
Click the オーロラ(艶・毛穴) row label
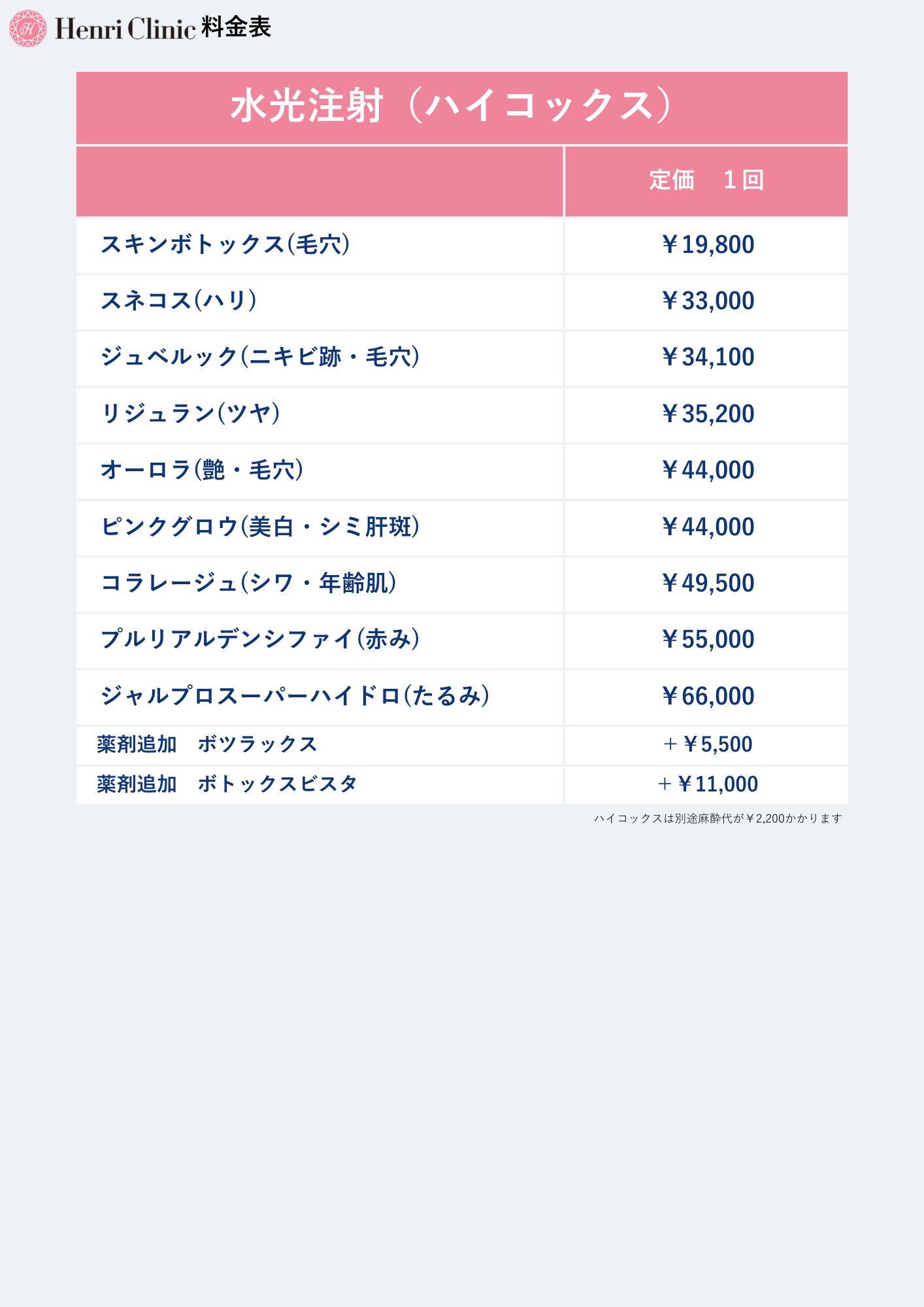click(x=202, y=470)
